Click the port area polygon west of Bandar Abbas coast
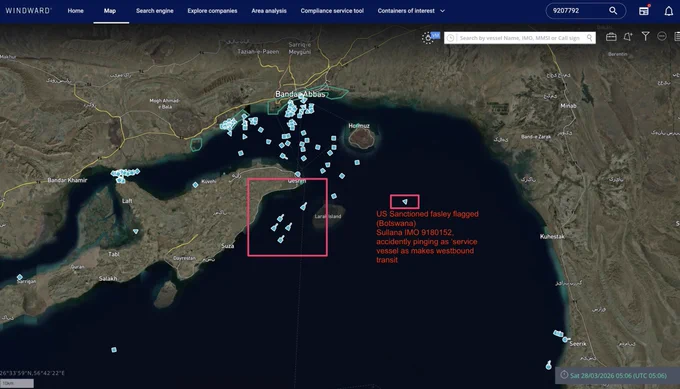680x389 pixels. (x=196, y=144)
